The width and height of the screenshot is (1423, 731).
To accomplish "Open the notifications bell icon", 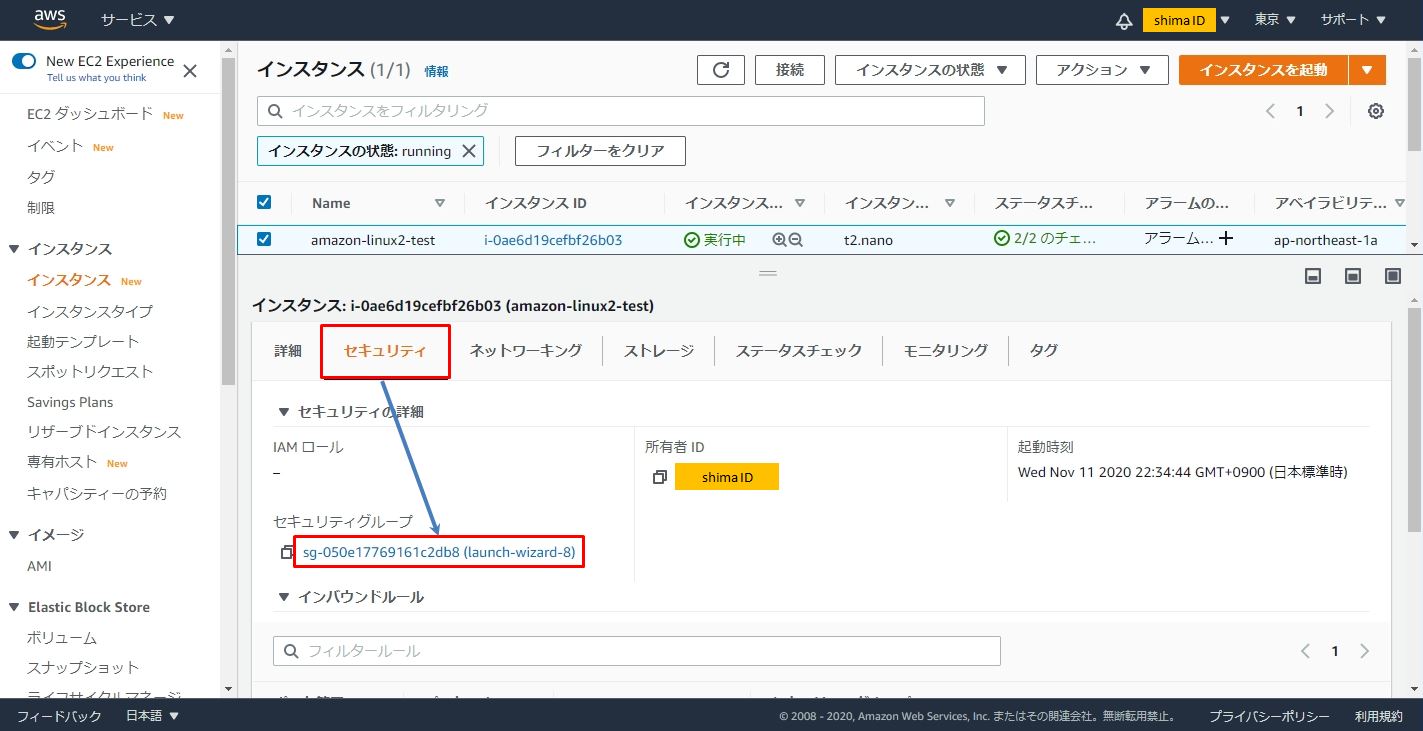I will [1125, 20].
